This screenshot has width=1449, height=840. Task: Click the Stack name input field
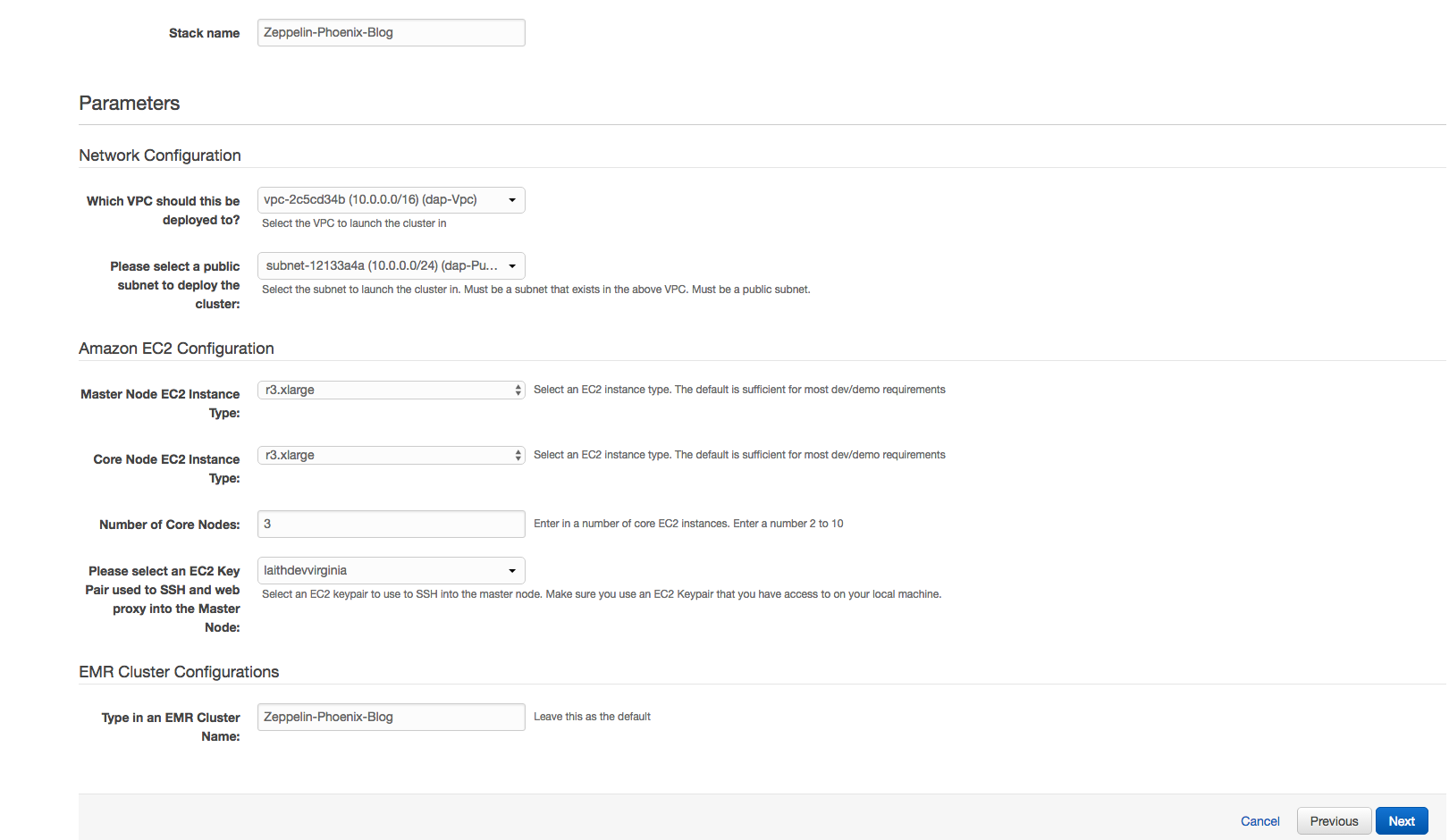tap(391, 33)
